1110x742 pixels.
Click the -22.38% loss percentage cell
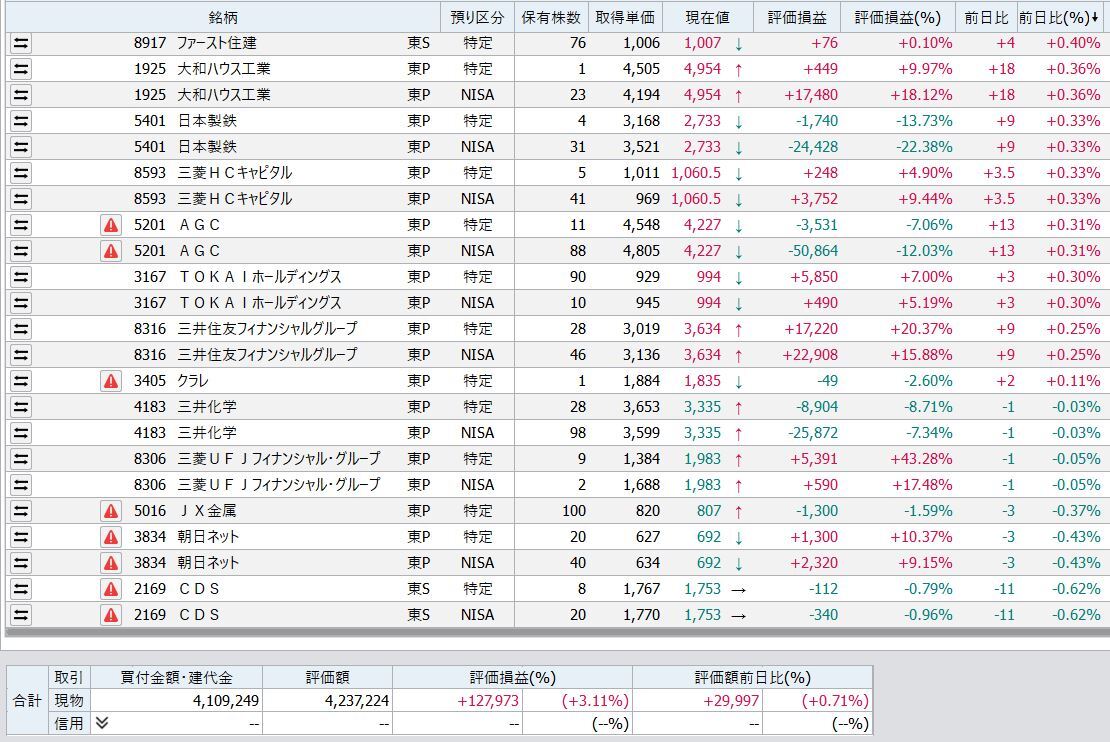tap(924, 147)
